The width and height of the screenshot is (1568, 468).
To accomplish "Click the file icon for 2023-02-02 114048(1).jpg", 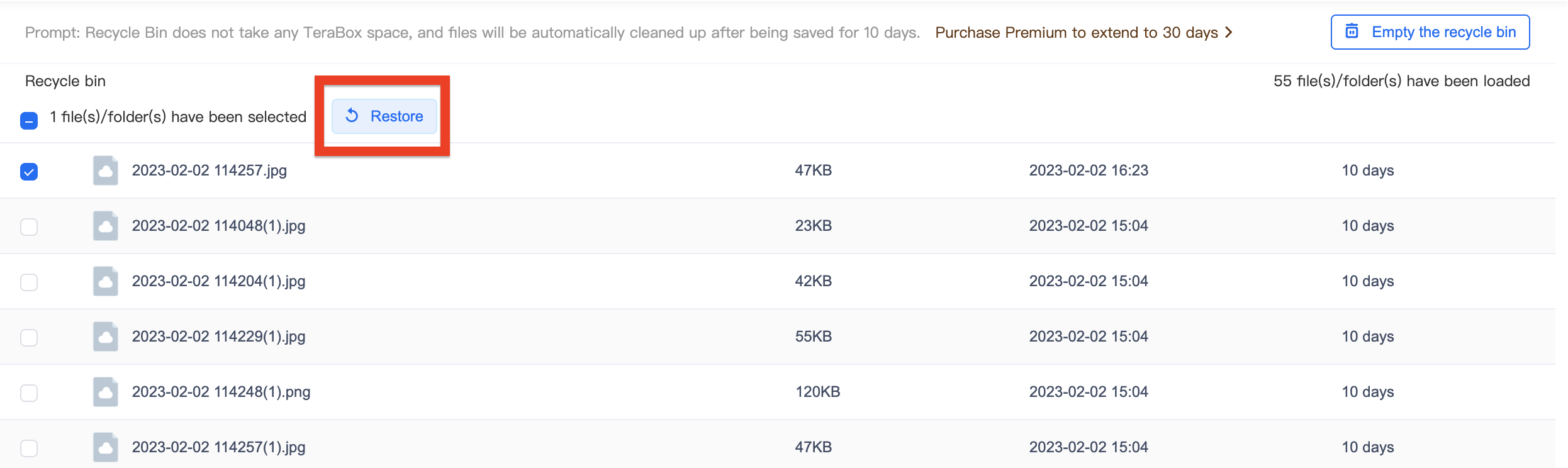I will (106, 226).
